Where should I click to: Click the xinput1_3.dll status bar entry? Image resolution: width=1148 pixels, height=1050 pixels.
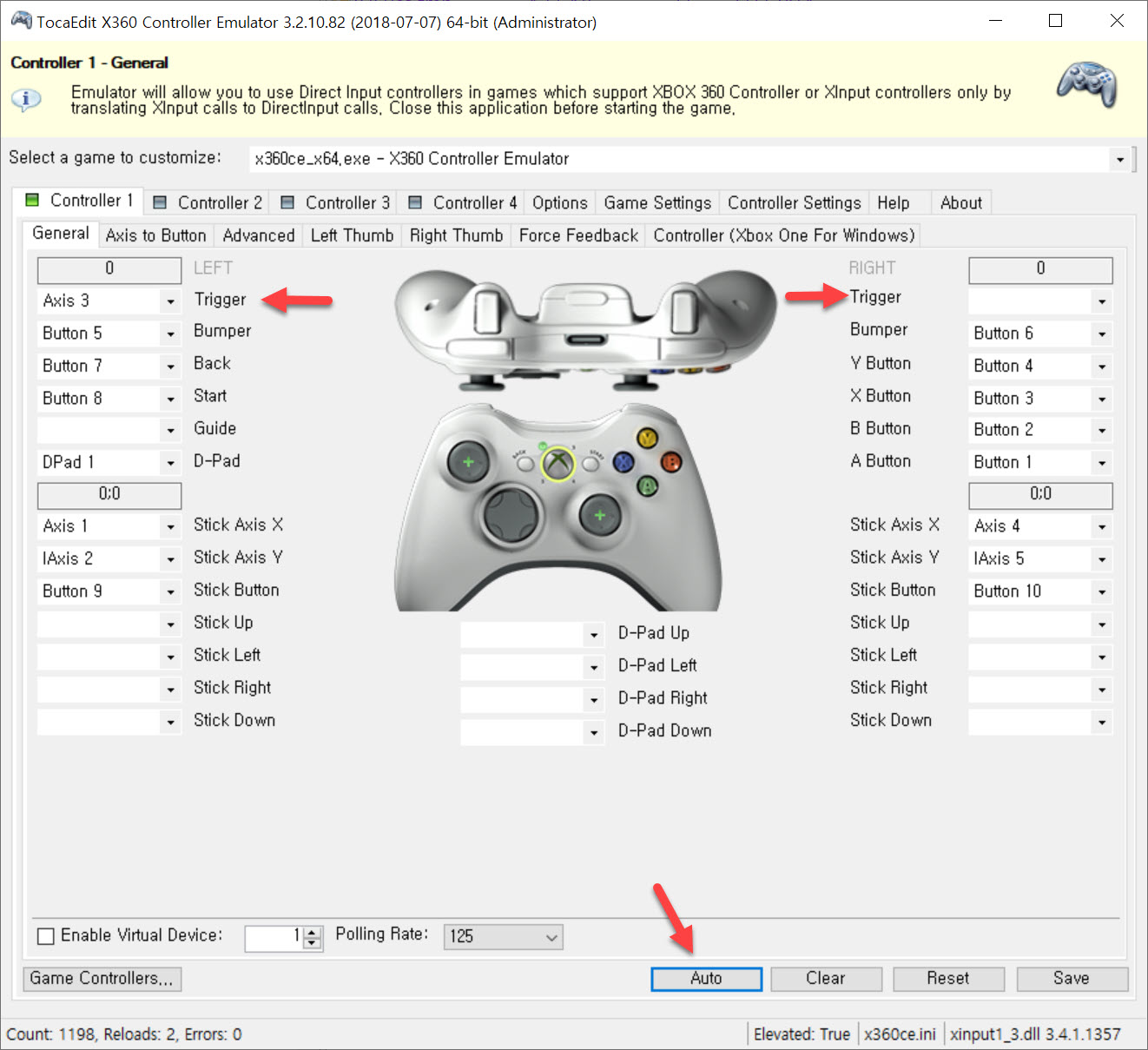[1035, 1034]
